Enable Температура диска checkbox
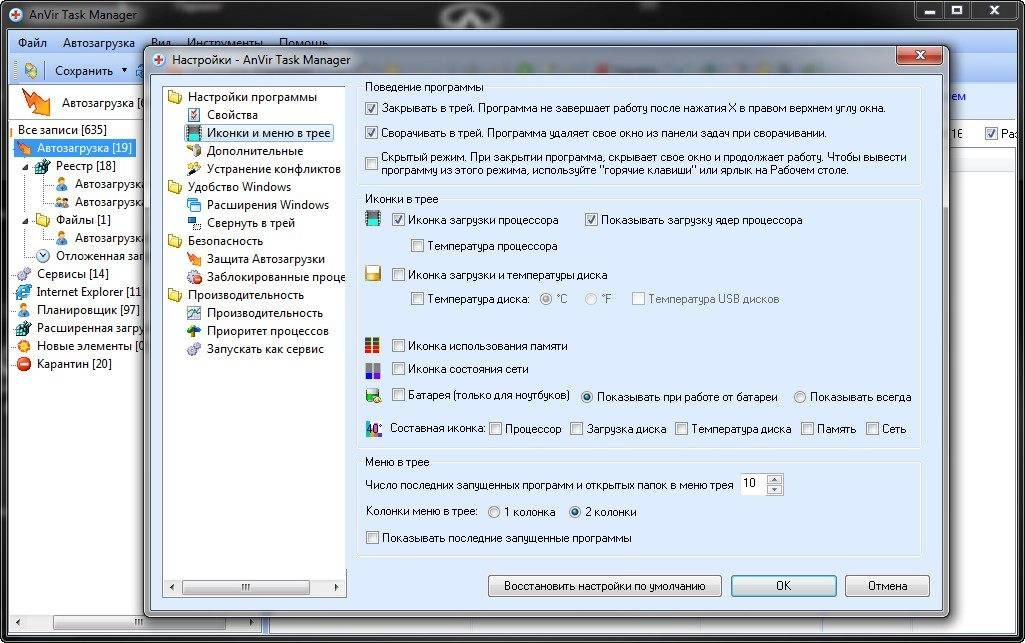1025x643 pixels. [417, 299]
